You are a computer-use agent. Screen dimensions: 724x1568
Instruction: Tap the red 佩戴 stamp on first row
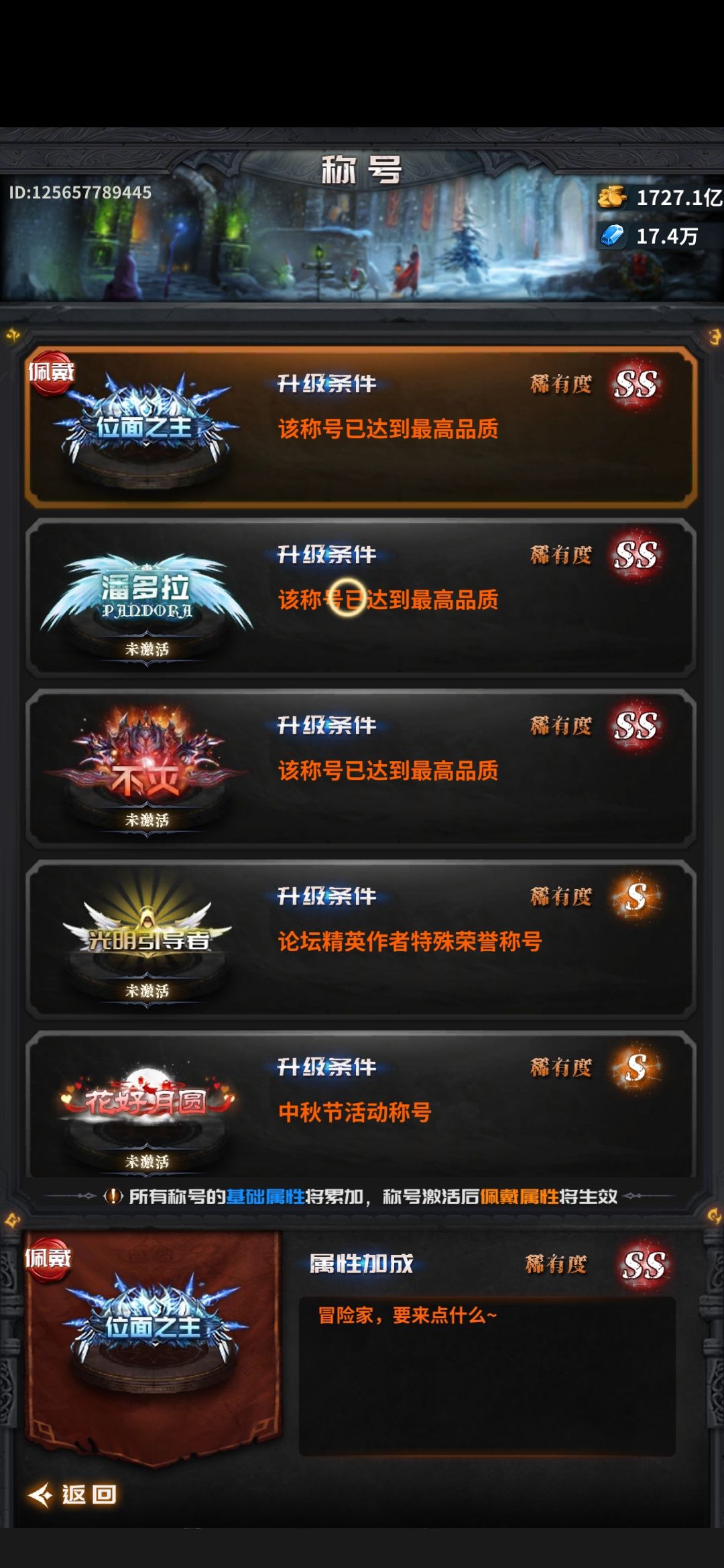[x=51, y=373]
